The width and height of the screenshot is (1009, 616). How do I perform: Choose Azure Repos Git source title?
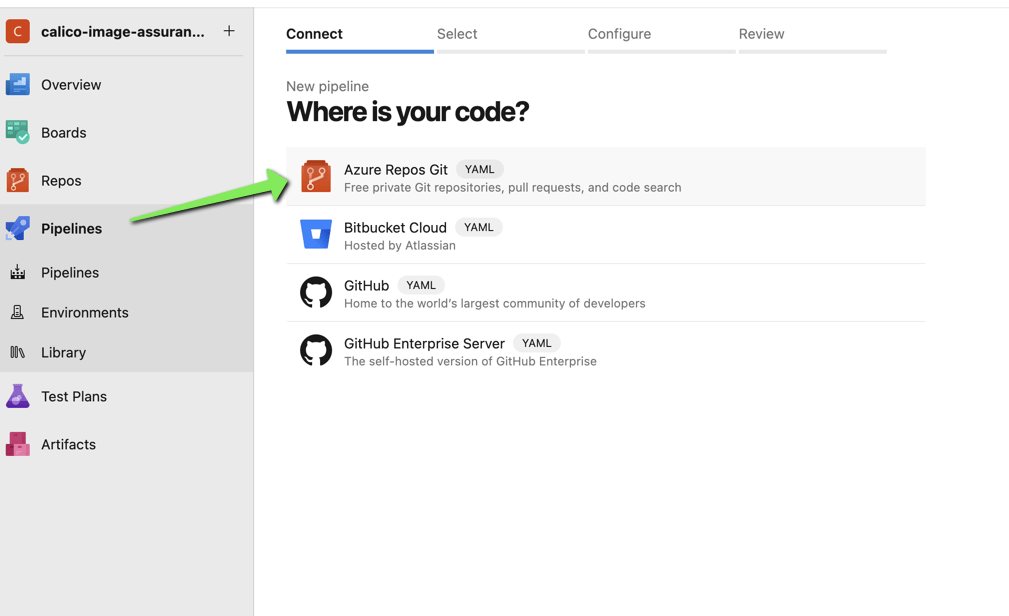396,170
